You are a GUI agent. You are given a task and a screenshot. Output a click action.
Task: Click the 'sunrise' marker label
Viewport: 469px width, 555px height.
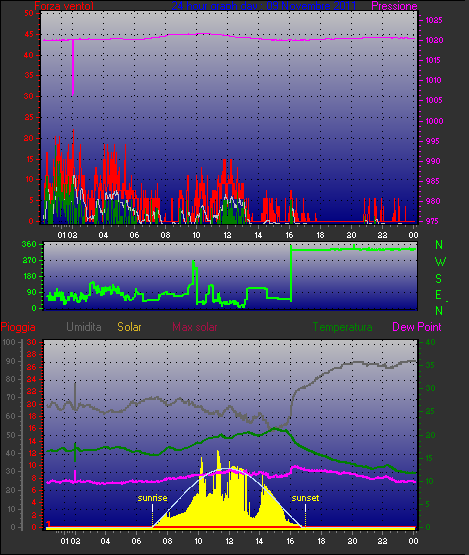pyautogui.click(x=152, y=498)
